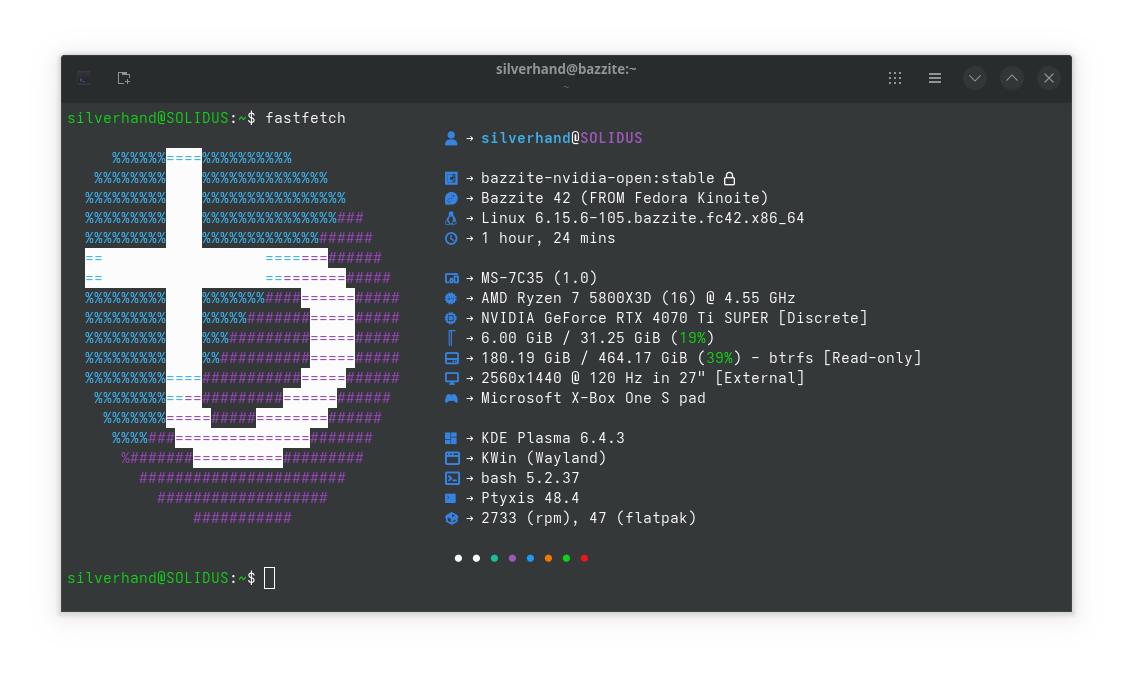Click the purple color dot in palette row
The width and height of the screenshot is (1133, 679).
pyautogui.click(x=512, y=558)
